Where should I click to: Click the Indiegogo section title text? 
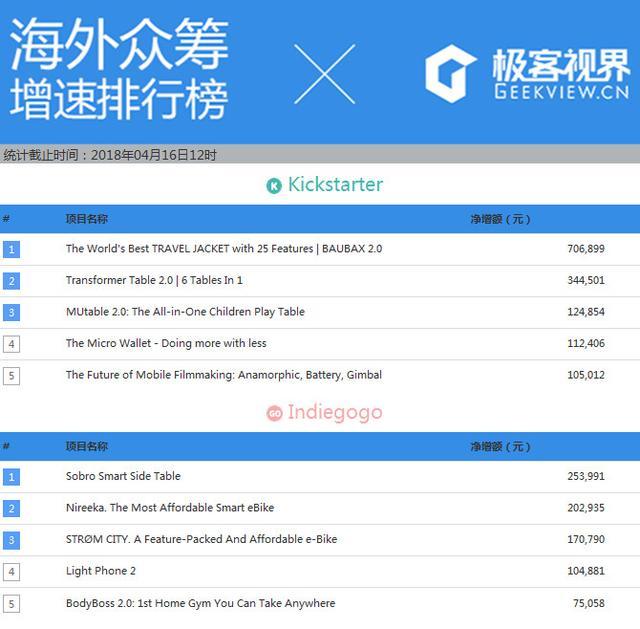pos(335,413)
